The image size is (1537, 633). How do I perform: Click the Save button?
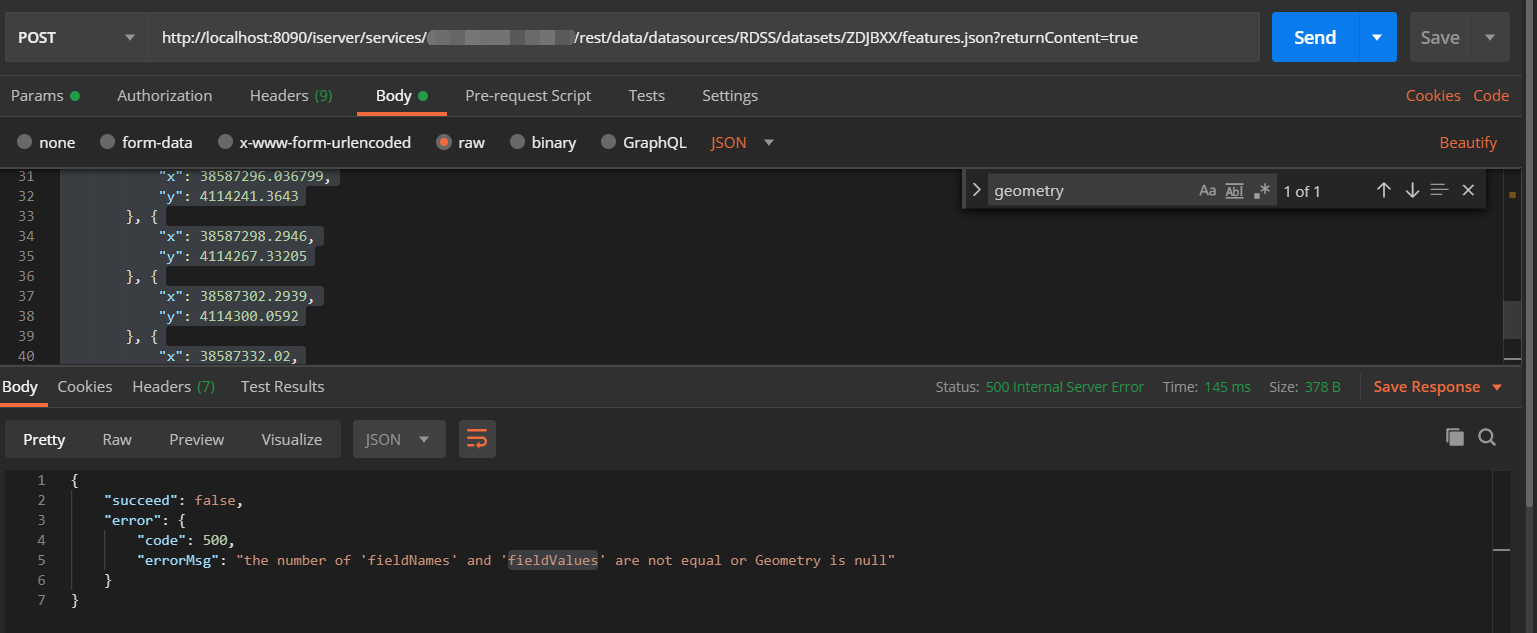click(1440, 37)
